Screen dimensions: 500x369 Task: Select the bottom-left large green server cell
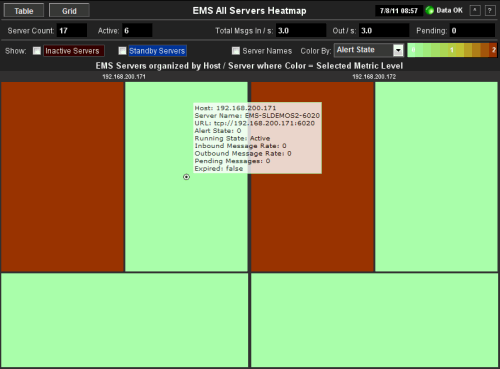coord(125,320)
